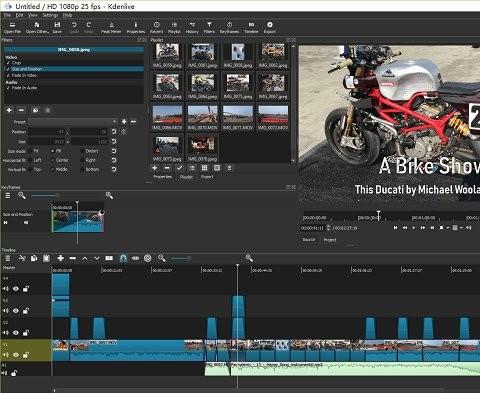Toggle the ripple trim icon in timeline

[135, 258]
